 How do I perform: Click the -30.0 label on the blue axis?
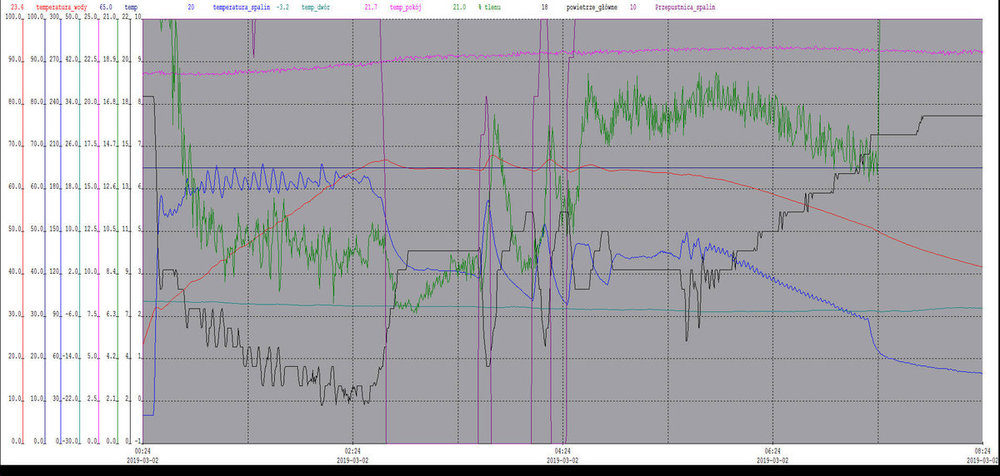(x=68, y=440)
